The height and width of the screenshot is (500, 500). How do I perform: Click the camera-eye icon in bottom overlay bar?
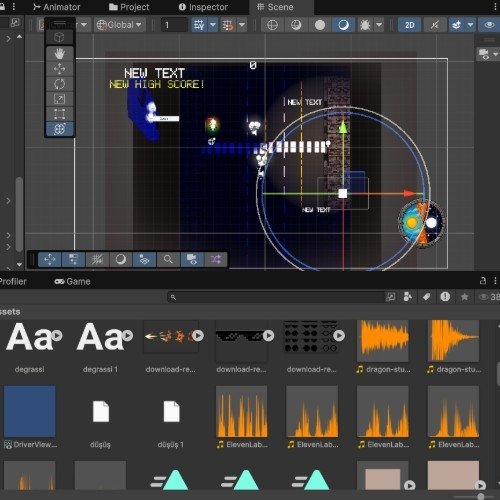click(192, 259)
